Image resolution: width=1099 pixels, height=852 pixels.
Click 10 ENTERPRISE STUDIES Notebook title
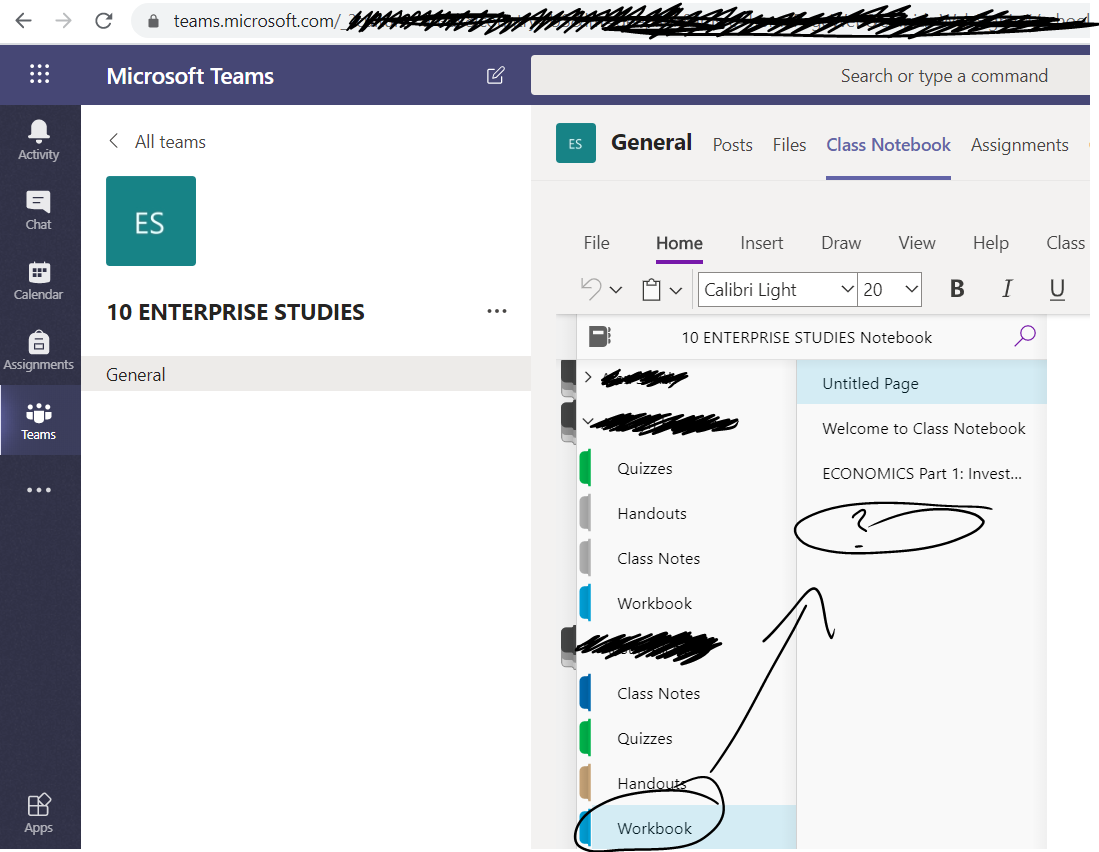[807, 337]
